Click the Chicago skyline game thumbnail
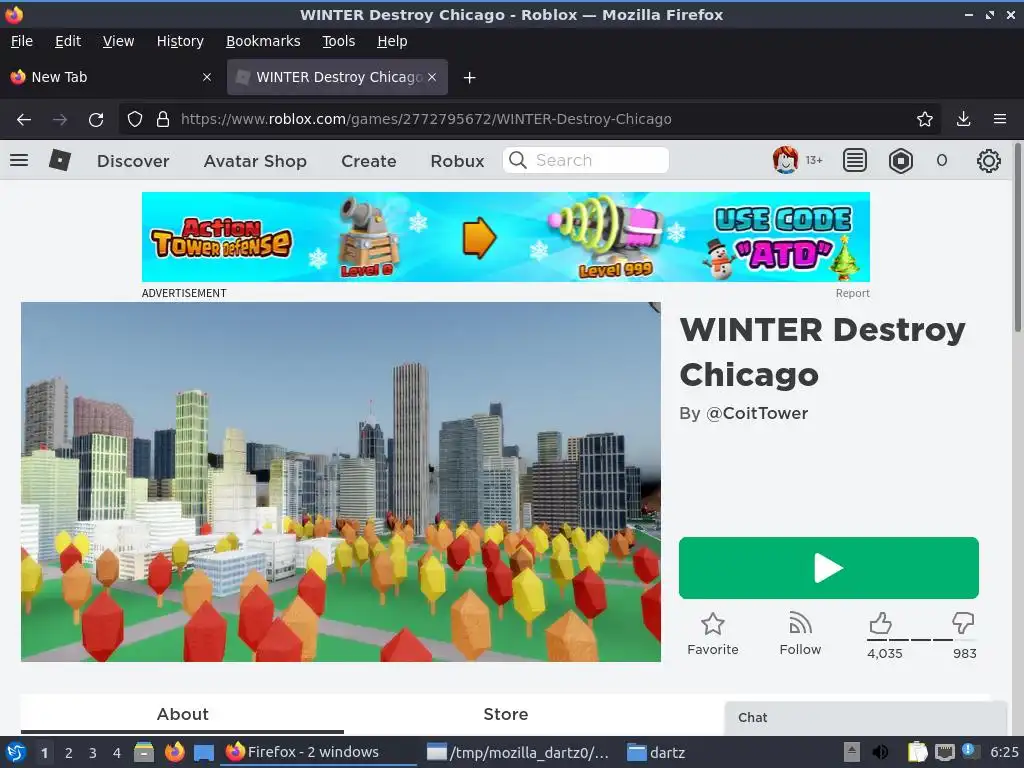The height and width of the screenshot is (768, 1024). (341, 482)
